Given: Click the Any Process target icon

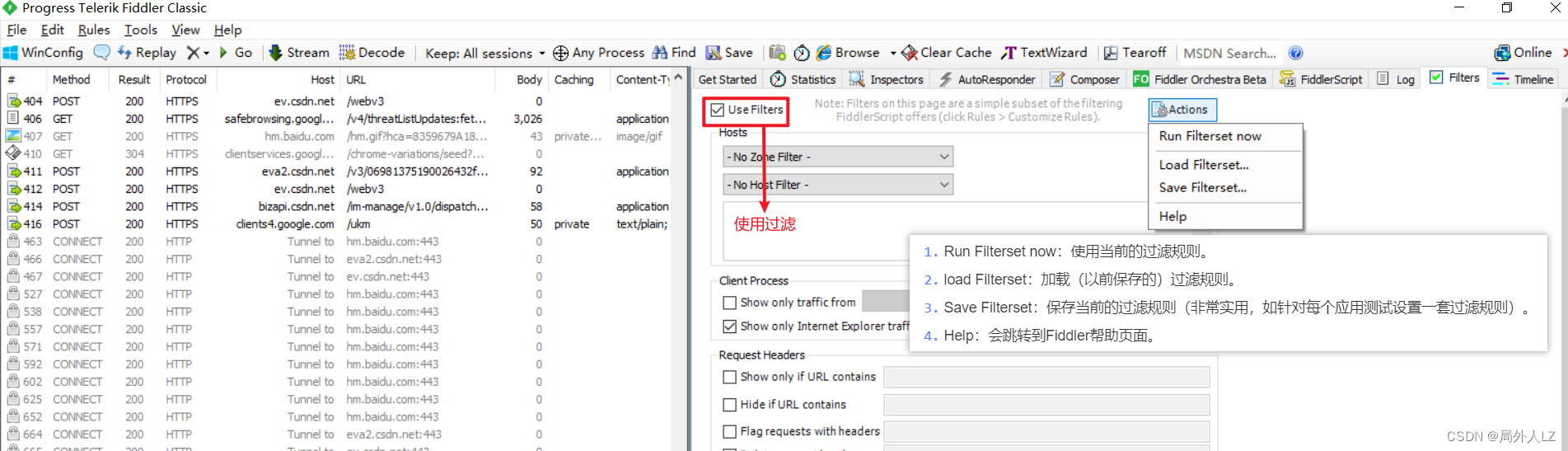Looking at the screenshot, I should click(x=560, y=53).
